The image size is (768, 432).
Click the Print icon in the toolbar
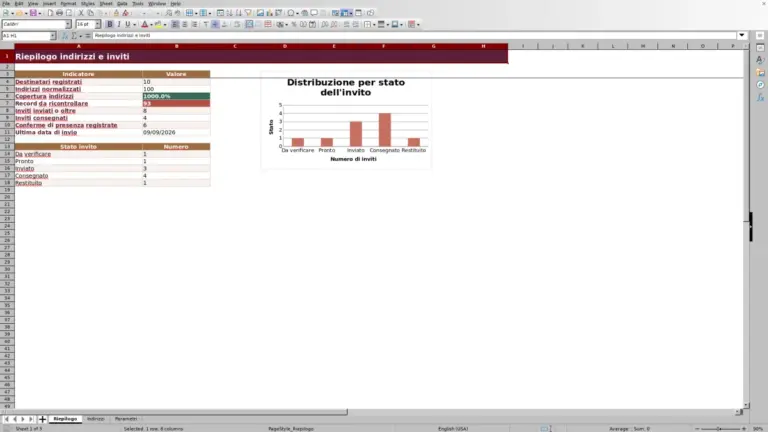click(x=59, y=13)
